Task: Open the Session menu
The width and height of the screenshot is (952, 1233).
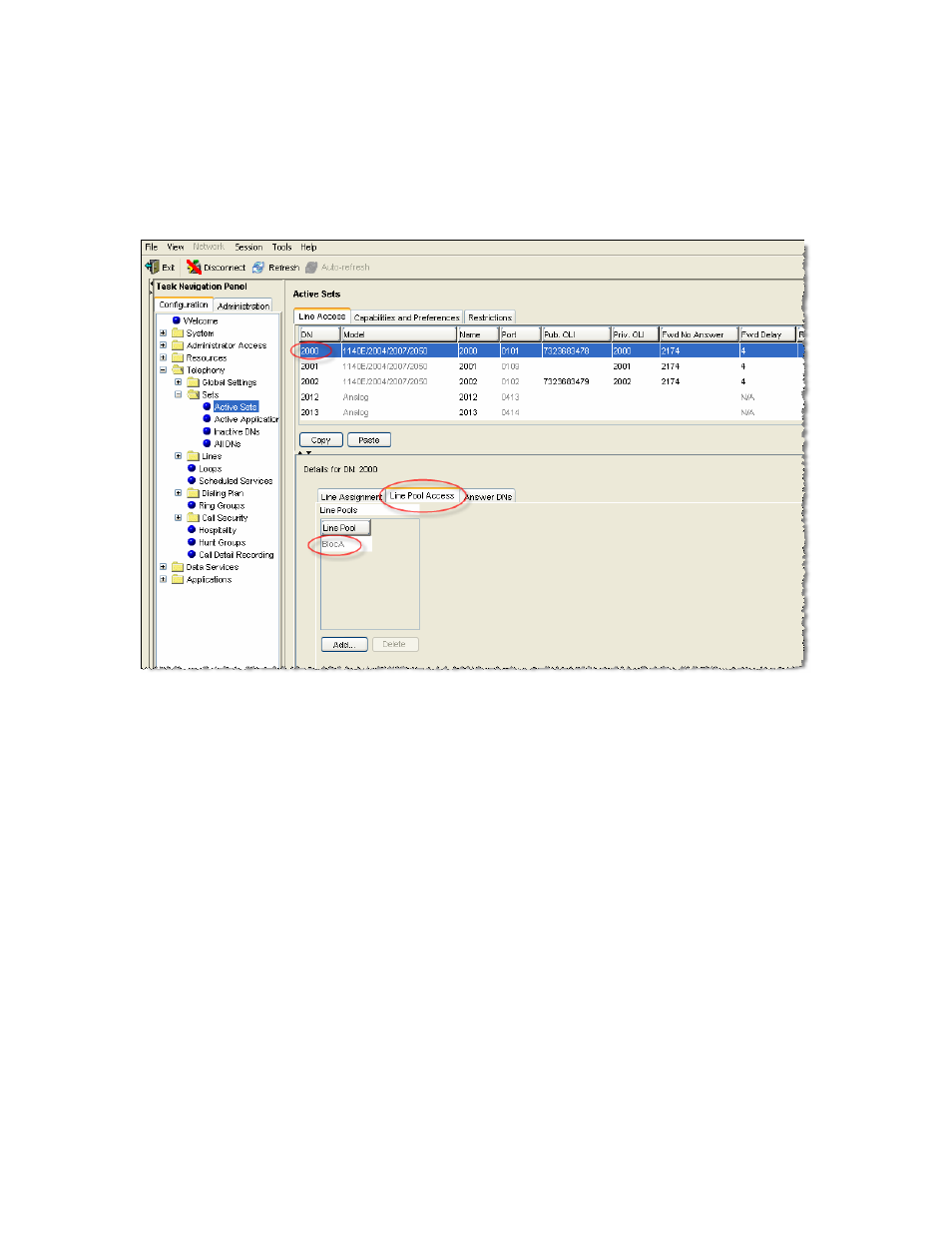Action: [248, 247]
